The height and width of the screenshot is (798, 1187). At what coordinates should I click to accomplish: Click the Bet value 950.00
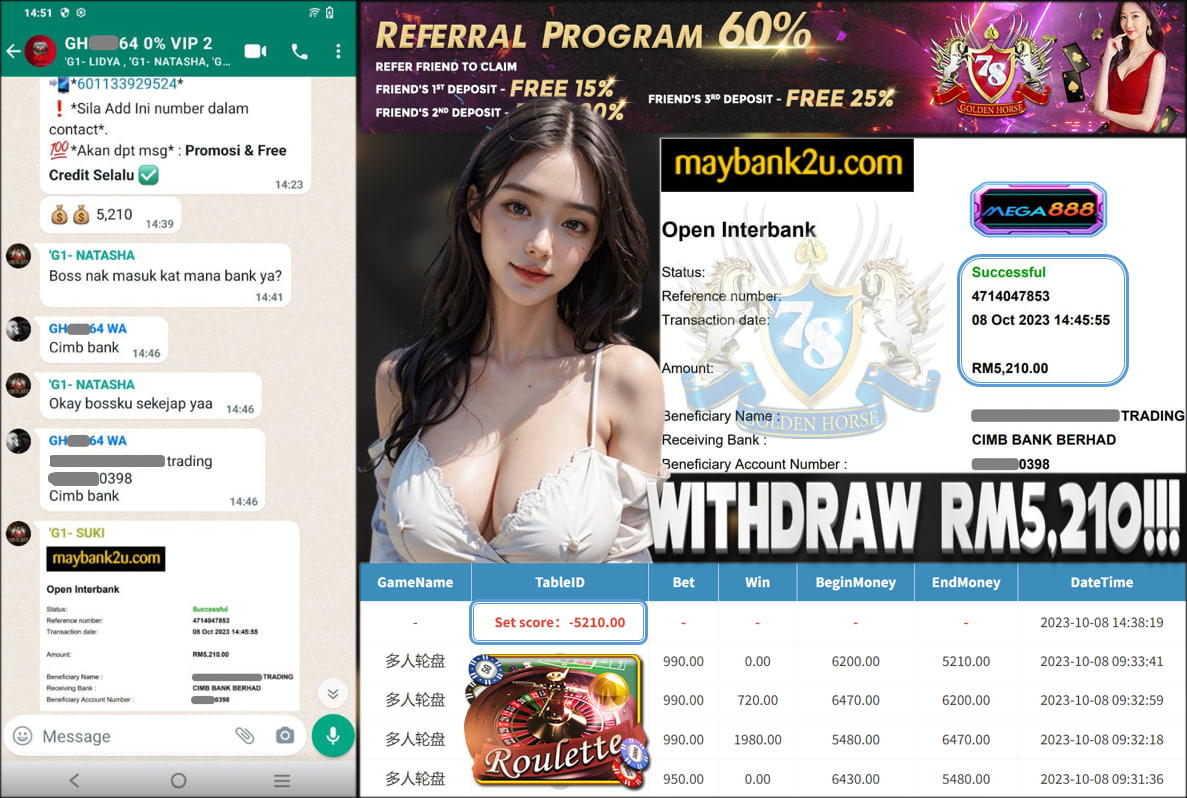coord(683,779)
